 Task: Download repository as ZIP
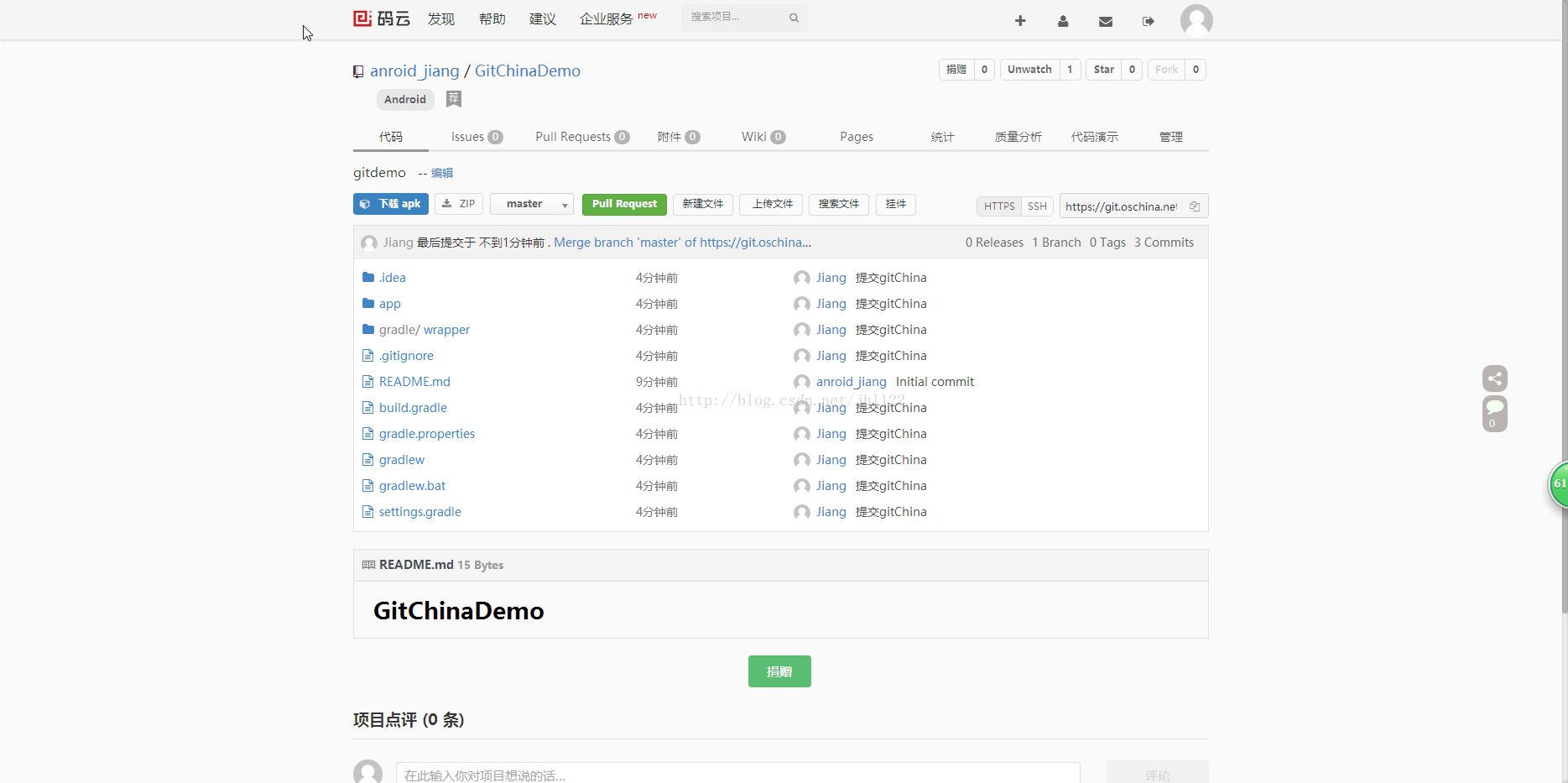(459, 204)
